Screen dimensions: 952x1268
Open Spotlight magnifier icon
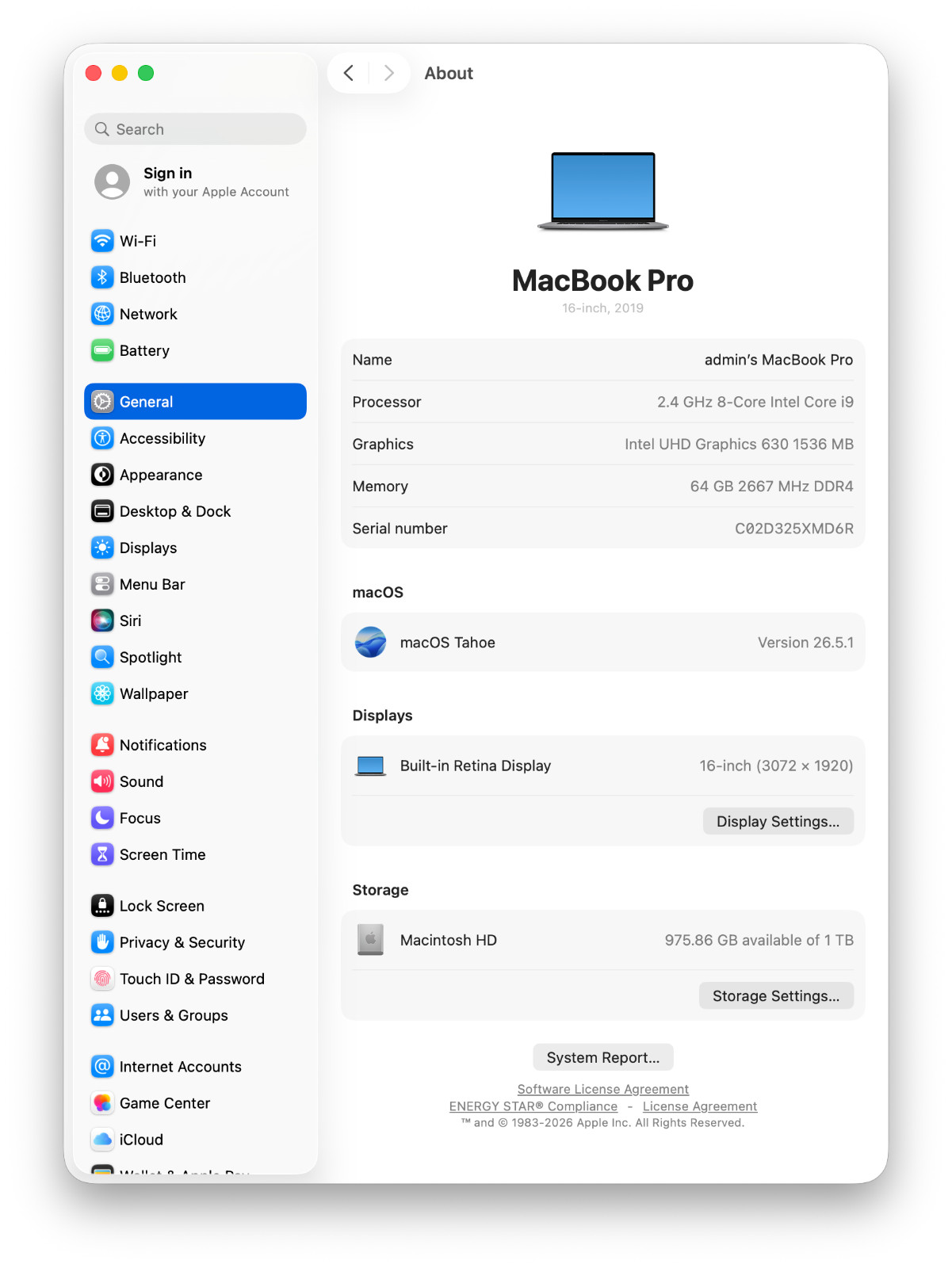(x=102, y=657)
